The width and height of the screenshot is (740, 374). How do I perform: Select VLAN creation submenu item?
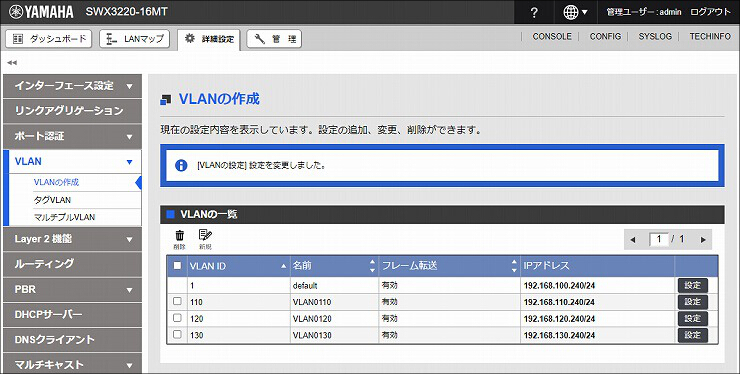[57, 182]
